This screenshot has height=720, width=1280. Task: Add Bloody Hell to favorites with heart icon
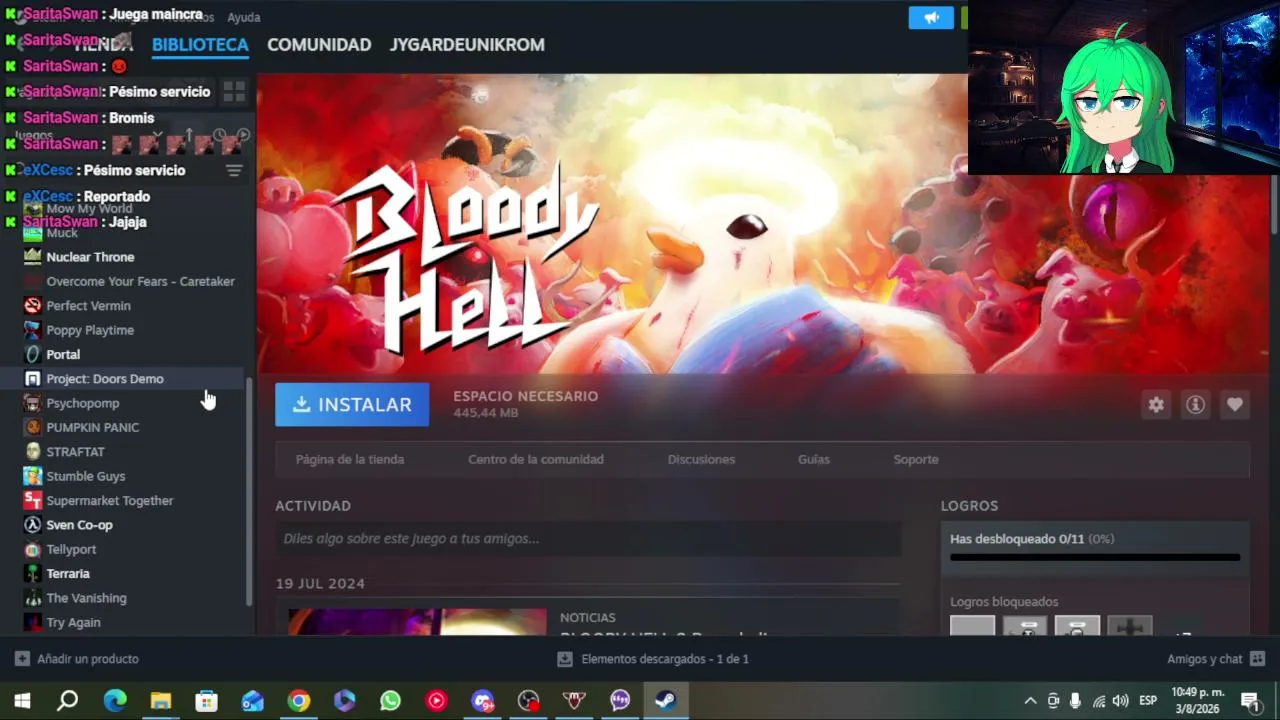(1235, 405)
